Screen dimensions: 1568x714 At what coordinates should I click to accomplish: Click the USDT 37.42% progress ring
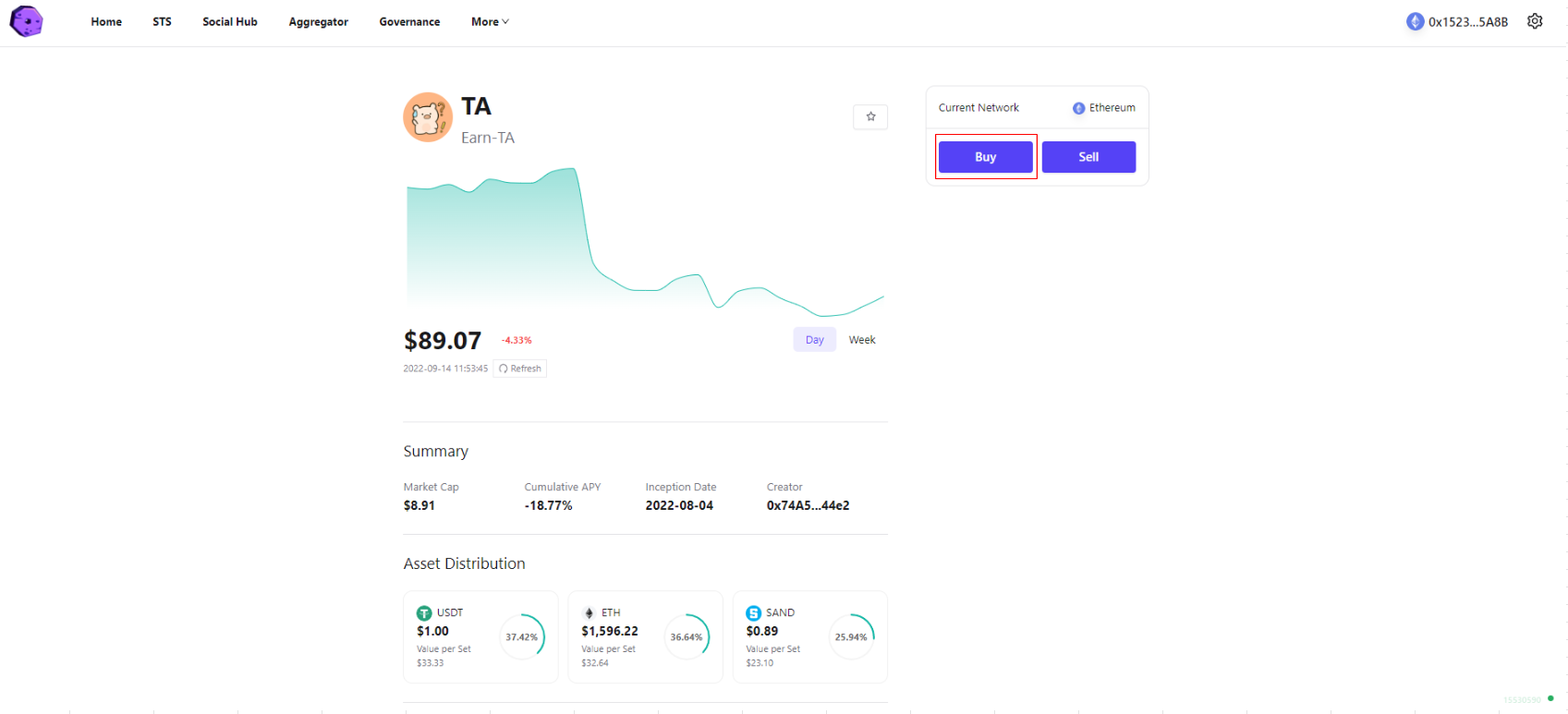coord(522,637)
